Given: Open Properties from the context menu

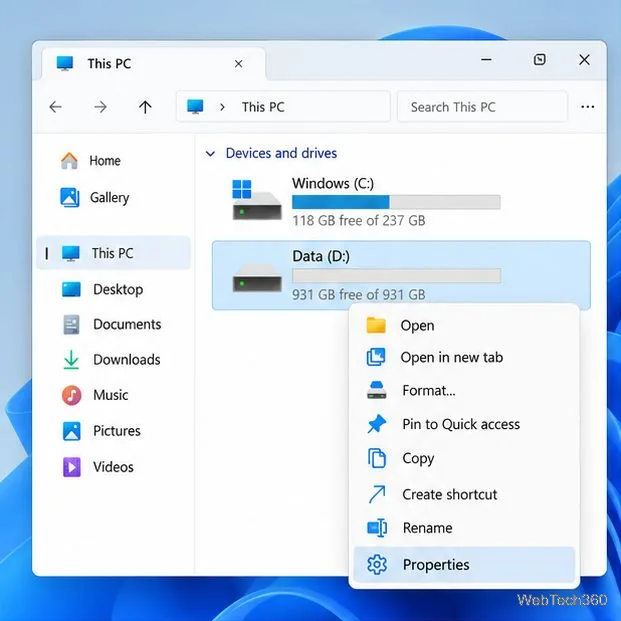Looking at the screenshot, I should (464, 565).
